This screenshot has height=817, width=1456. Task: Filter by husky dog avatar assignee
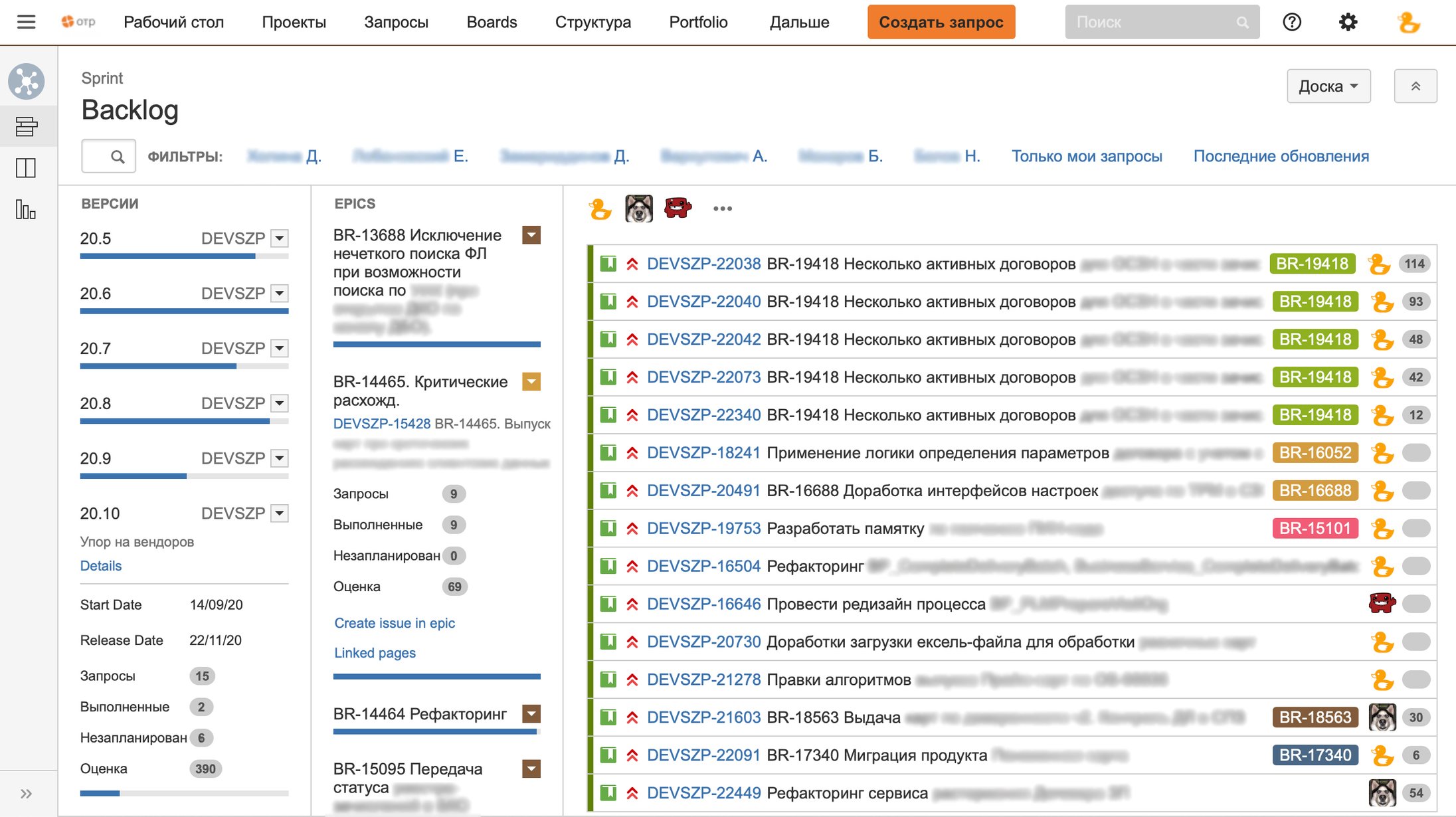pyautogui.click(x=639, y=209)
